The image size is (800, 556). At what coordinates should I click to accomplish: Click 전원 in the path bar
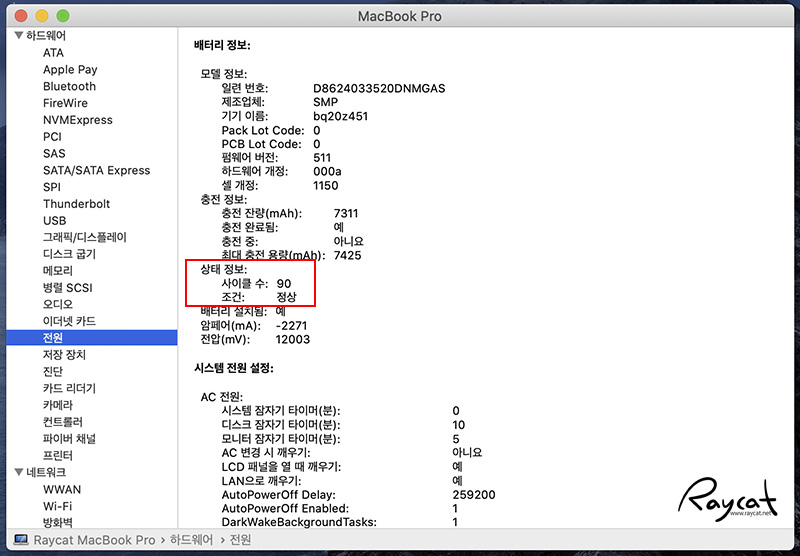coord(240,540)
